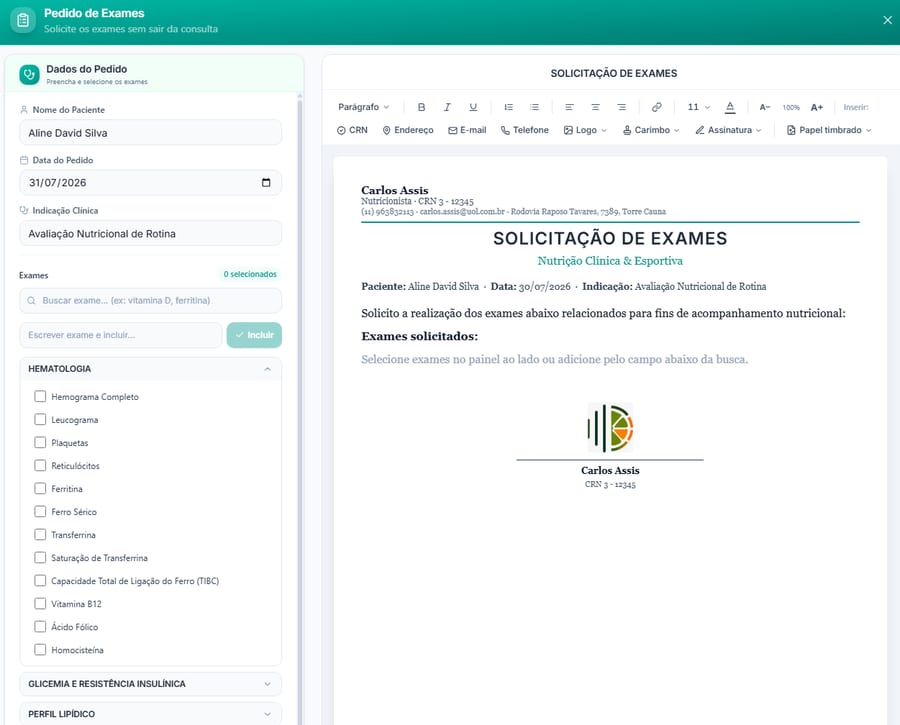900x725 pixels.
Task: Click the Exames solicitados heading in document
Action: coord(420,336)
